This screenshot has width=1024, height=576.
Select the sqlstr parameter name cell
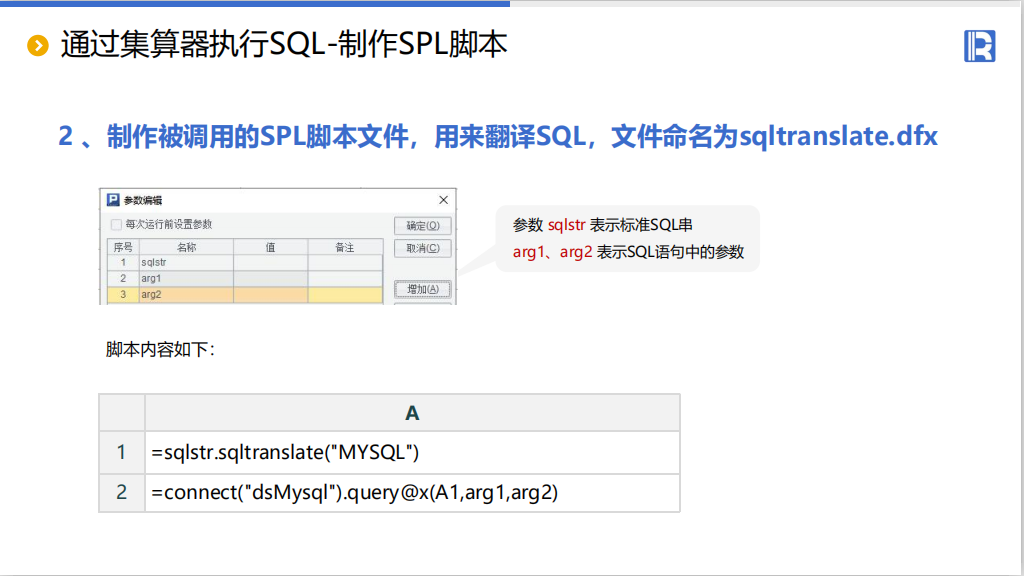pyautogui.click(x=186, y=263)
